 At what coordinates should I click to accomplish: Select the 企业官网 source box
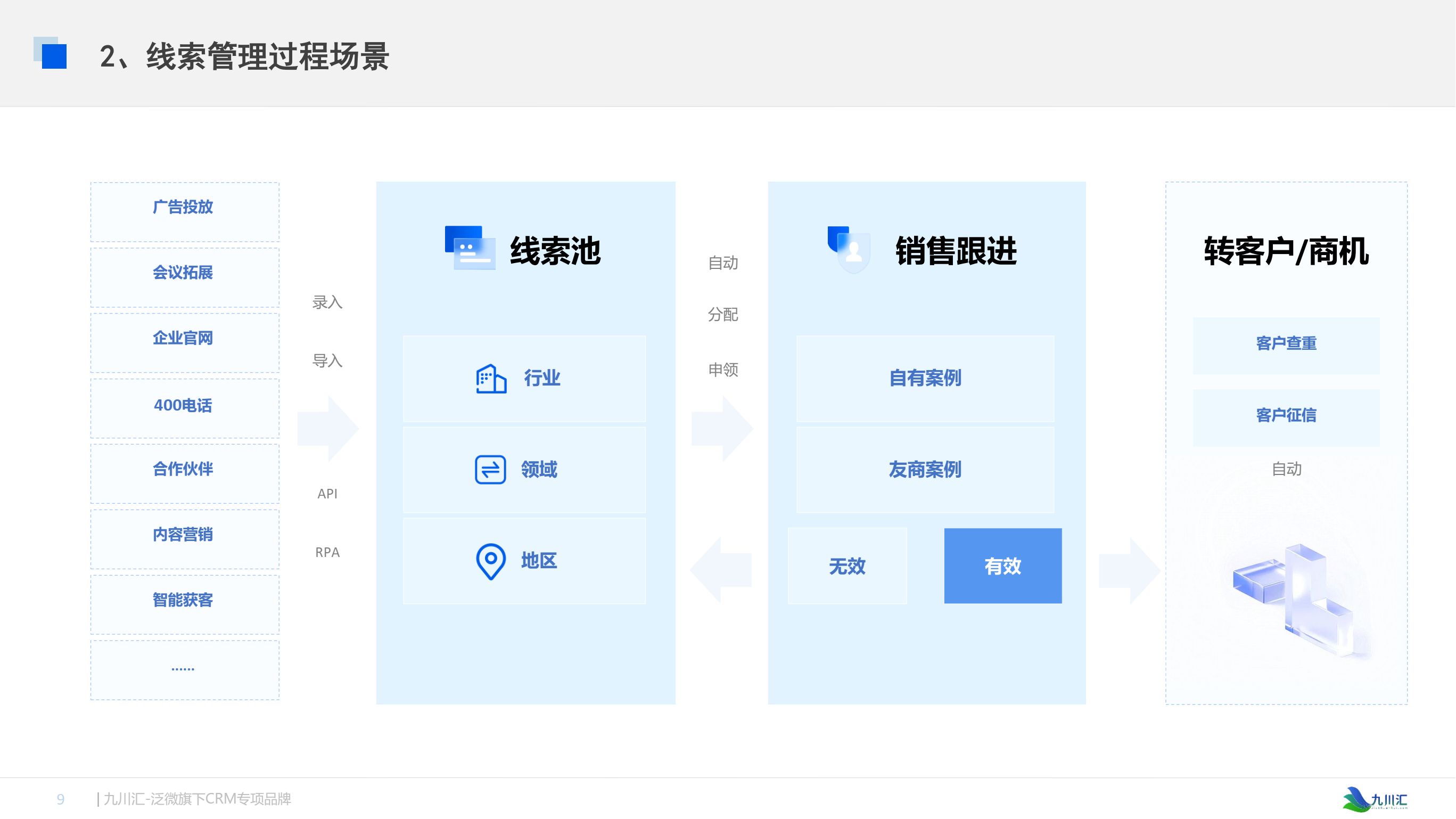(x=185, y=343)
